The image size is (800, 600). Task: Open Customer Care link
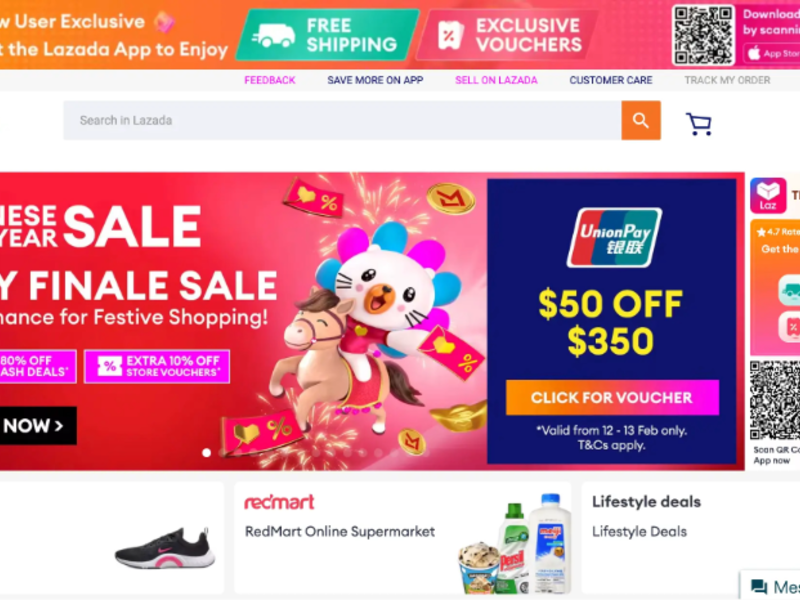(x=611, y=80)
